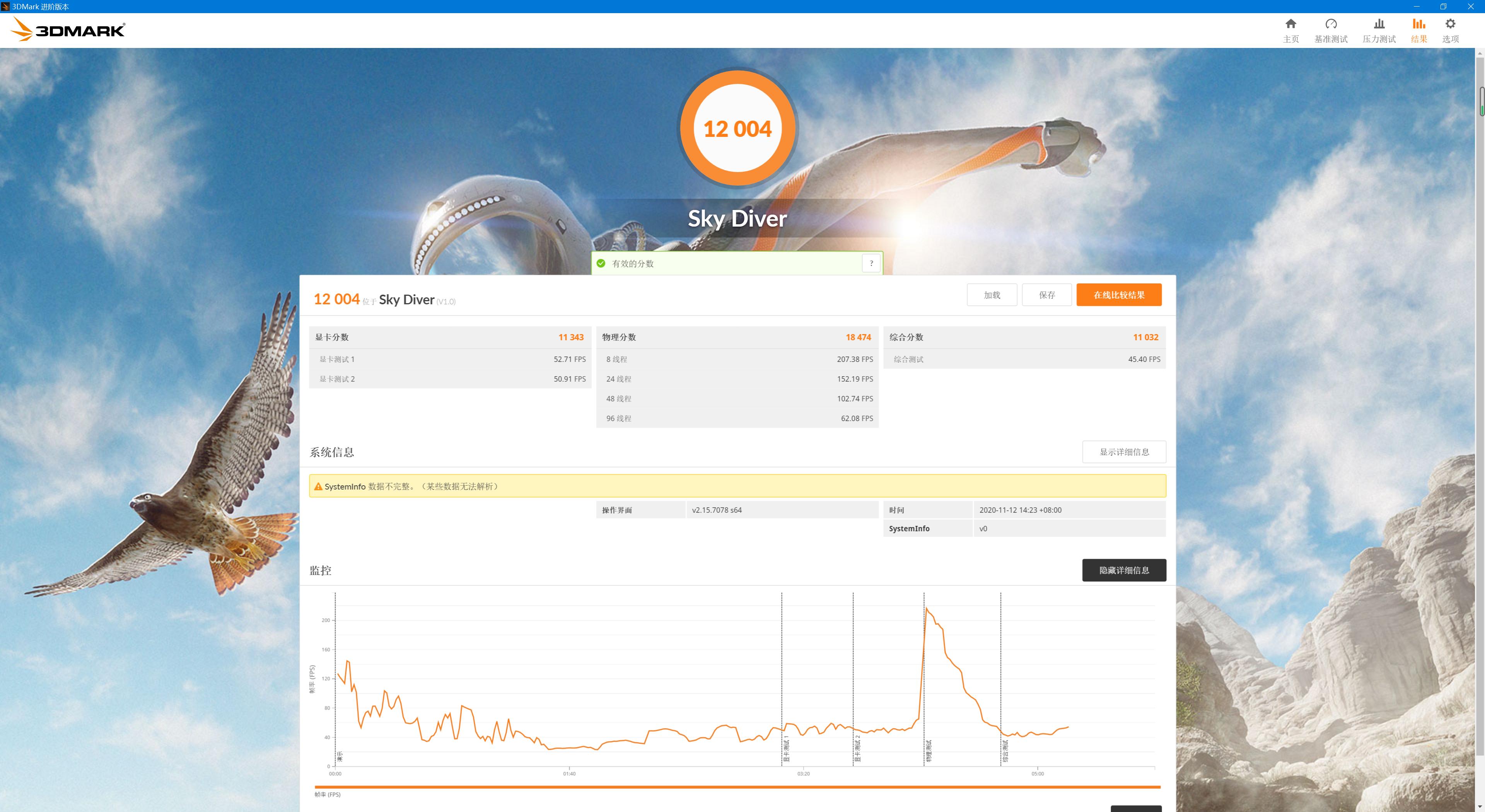
Task: Click the 有效的分数 status text
Action: (632, 263)
